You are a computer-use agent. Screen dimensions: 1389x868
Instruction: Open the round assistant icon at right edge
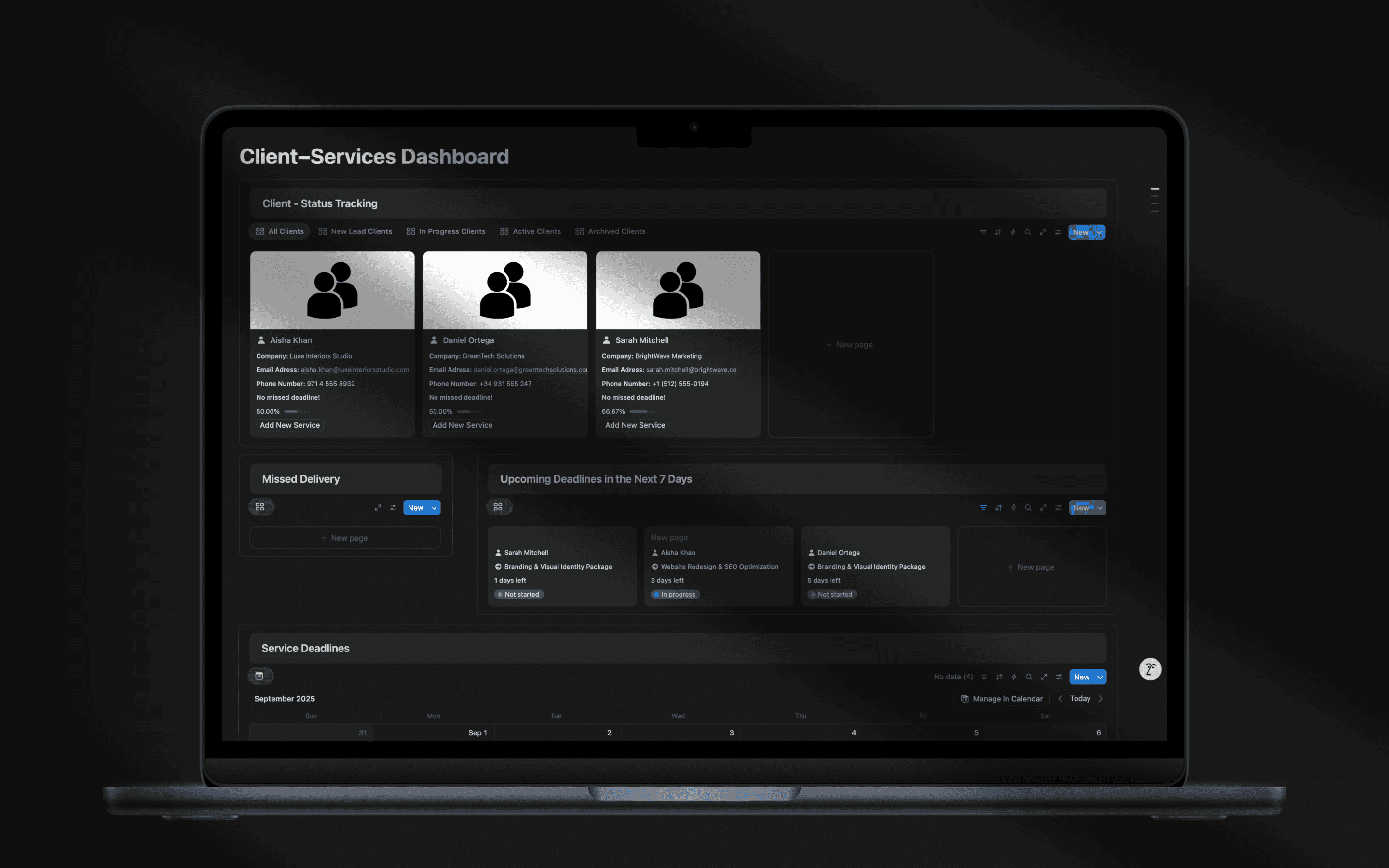click(x=1150, y=669)
